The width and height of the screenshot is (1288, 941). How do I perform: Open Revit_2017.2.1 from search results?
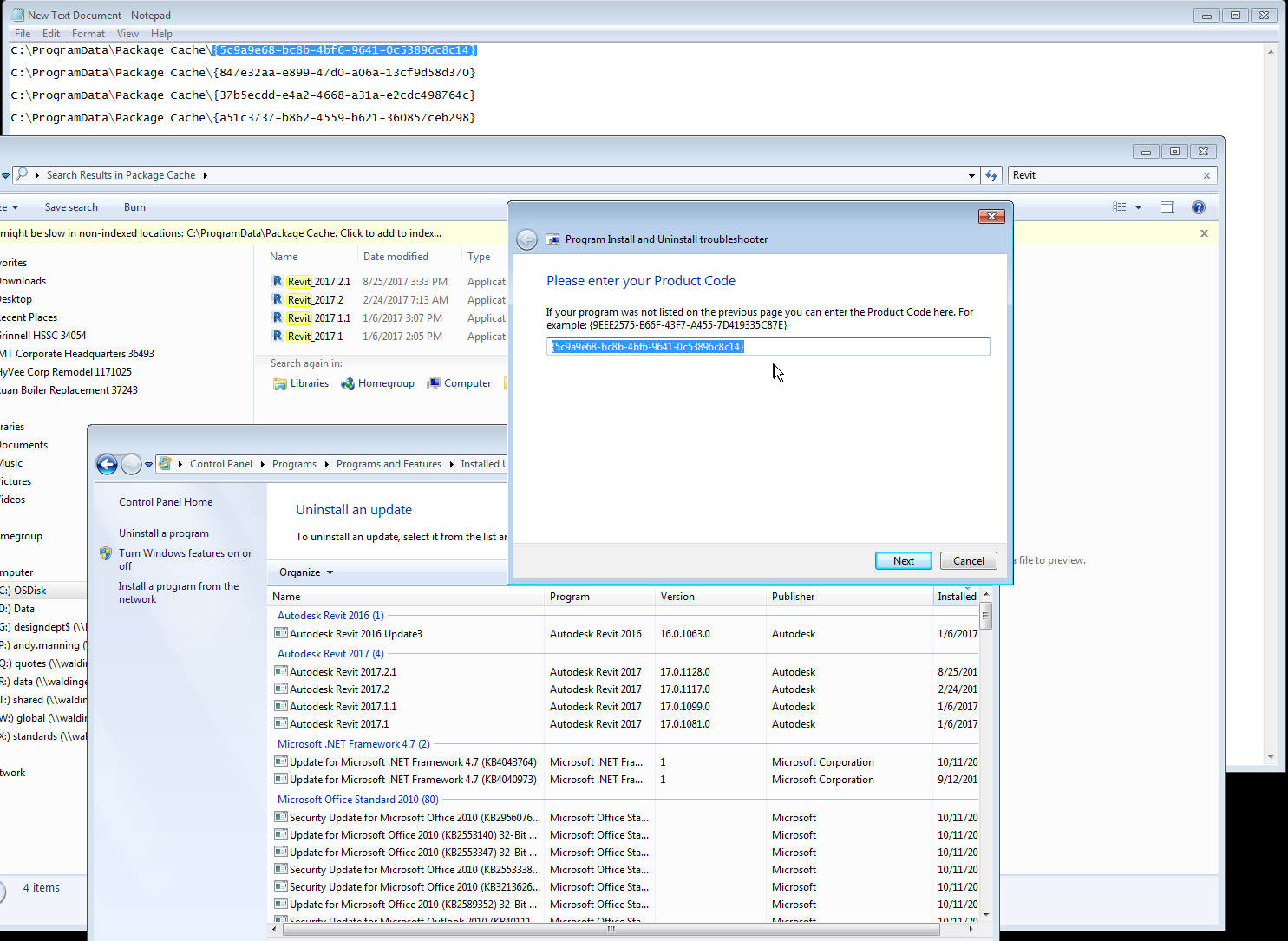(x=319, y=281)
